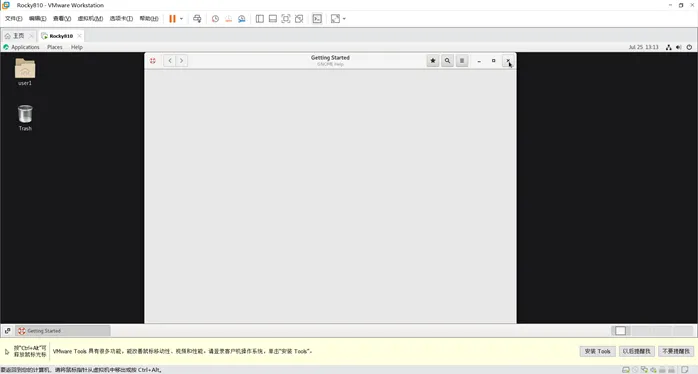The image size is (698, 374).
Task: Enter VMware full screen mode
Action: pos(286,19)
